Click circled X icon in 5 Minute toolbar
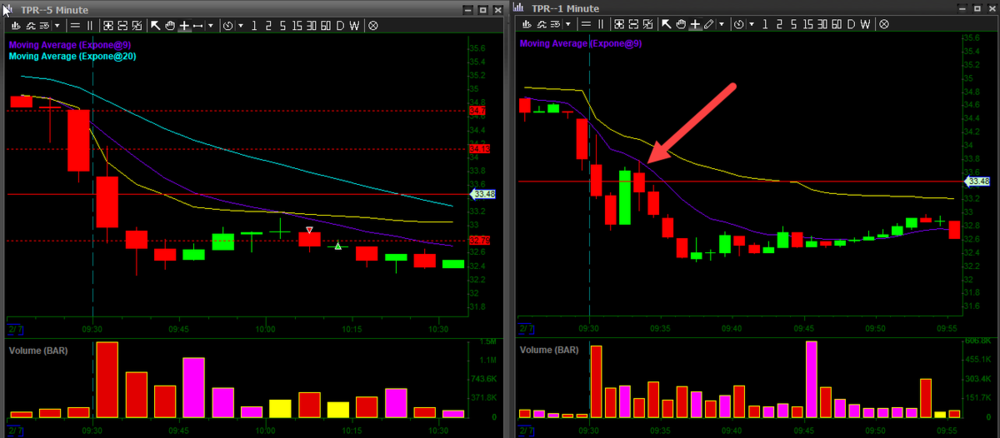 (373, 25)
